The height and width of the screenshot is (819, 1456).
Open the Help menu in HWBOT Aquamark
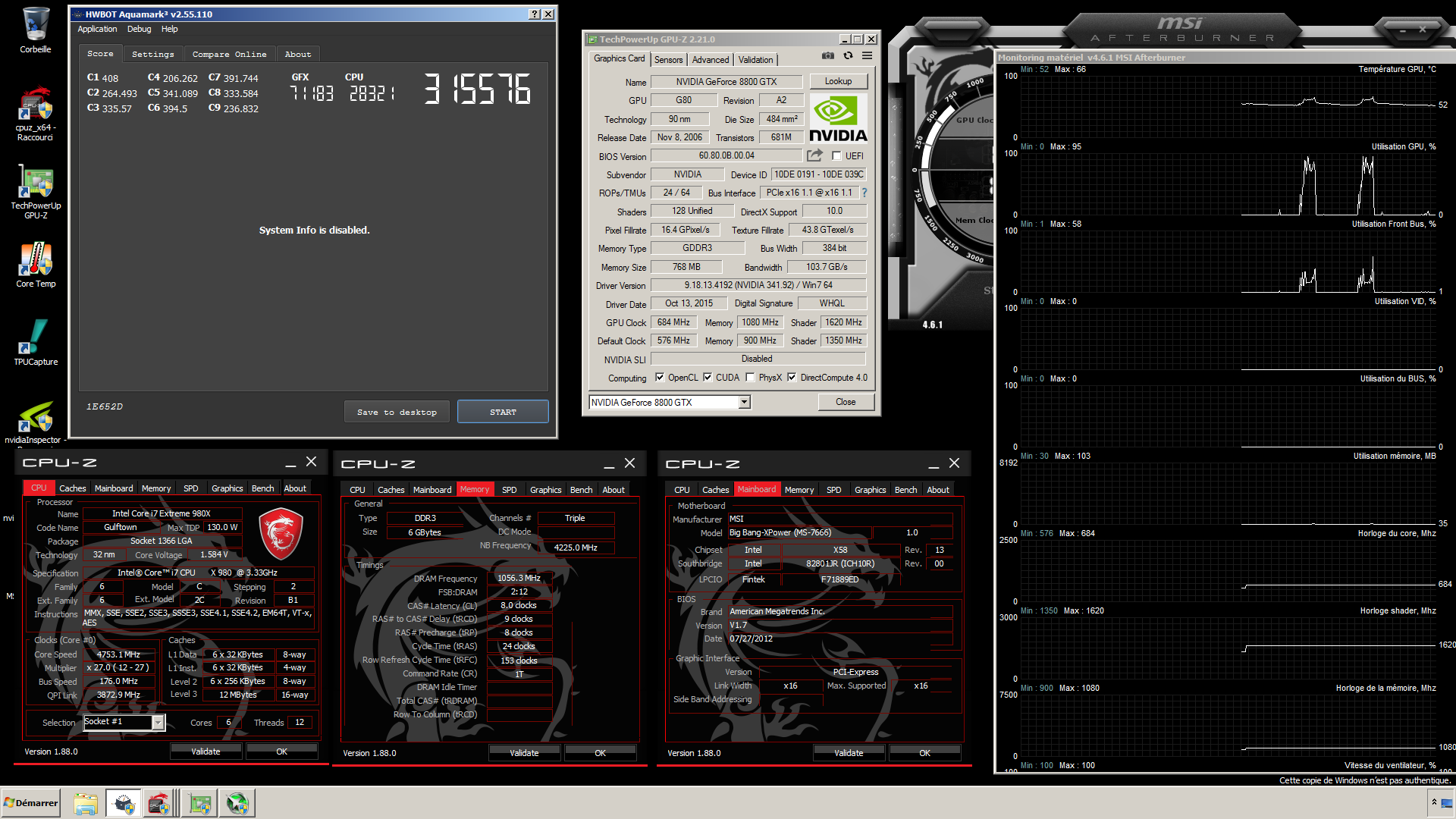[169, 29]
